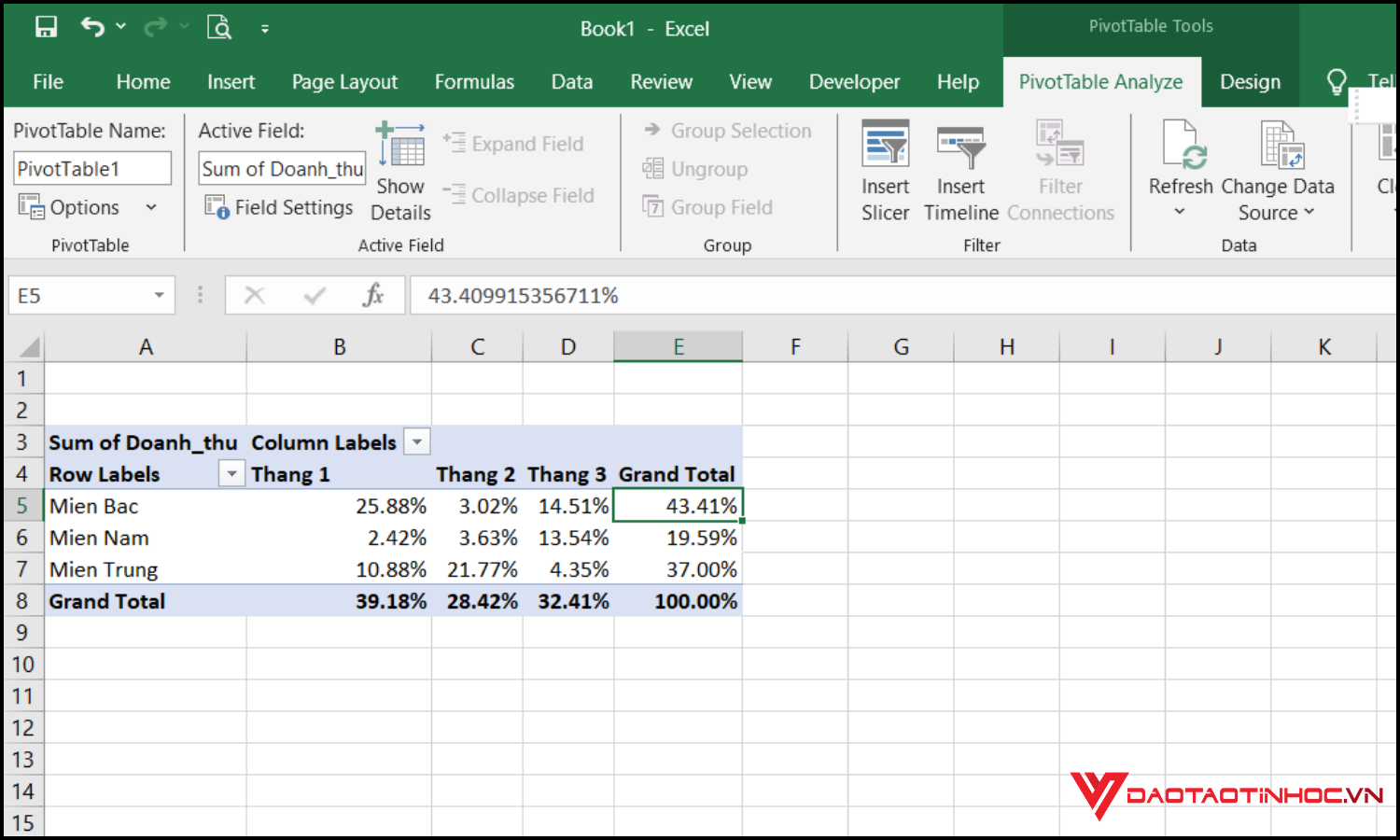The image size is (1400, 840).
Task: Open the Name Box dropdown arrow
Action: click(x=159, y=295)
